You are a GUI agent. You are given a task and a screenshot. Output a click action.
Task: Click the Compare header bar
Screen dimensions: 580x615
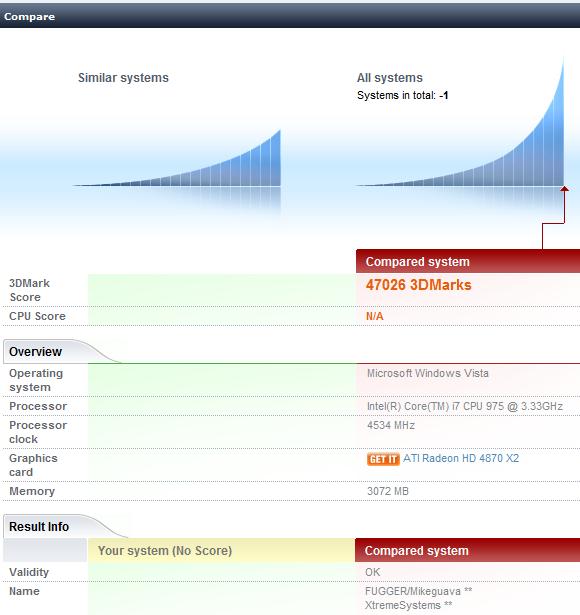tap(290, 16)
